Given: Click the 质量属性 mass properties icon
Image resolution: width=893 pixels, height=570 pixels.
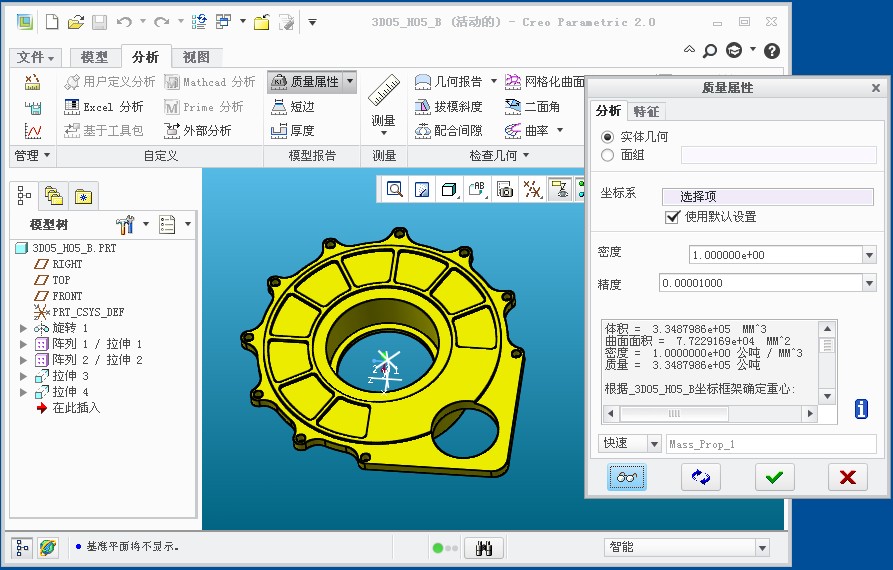Looking at the screenshot, I should click(279, 82).
